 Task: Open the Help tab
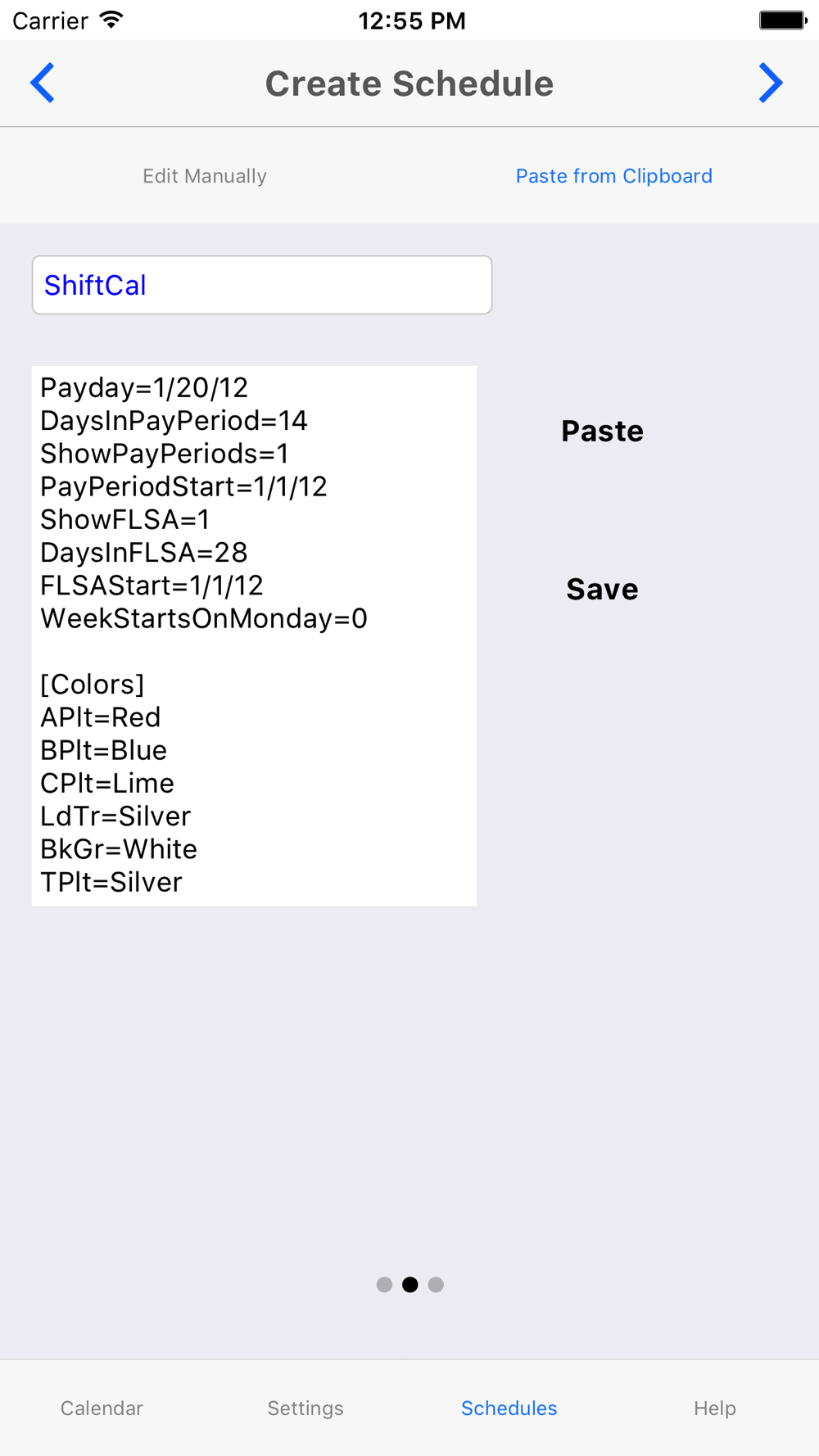715,1408
